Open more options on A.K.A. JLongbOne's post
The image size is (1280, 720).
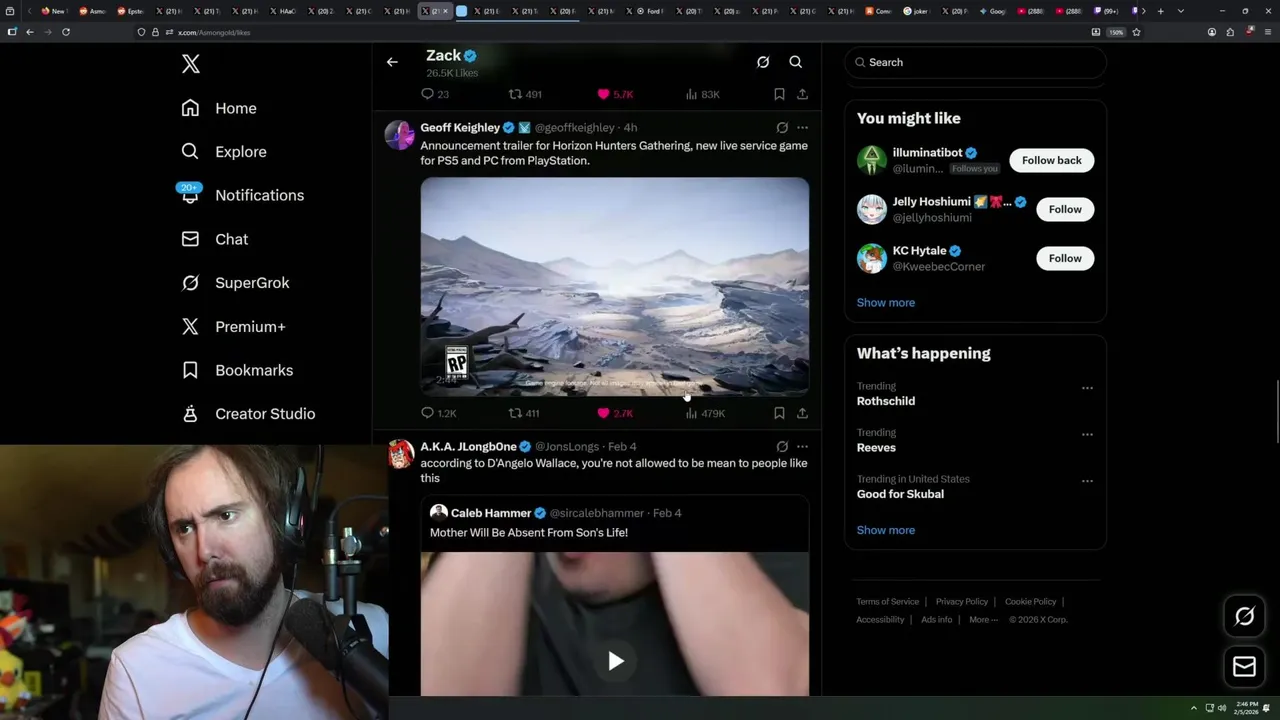802,447
